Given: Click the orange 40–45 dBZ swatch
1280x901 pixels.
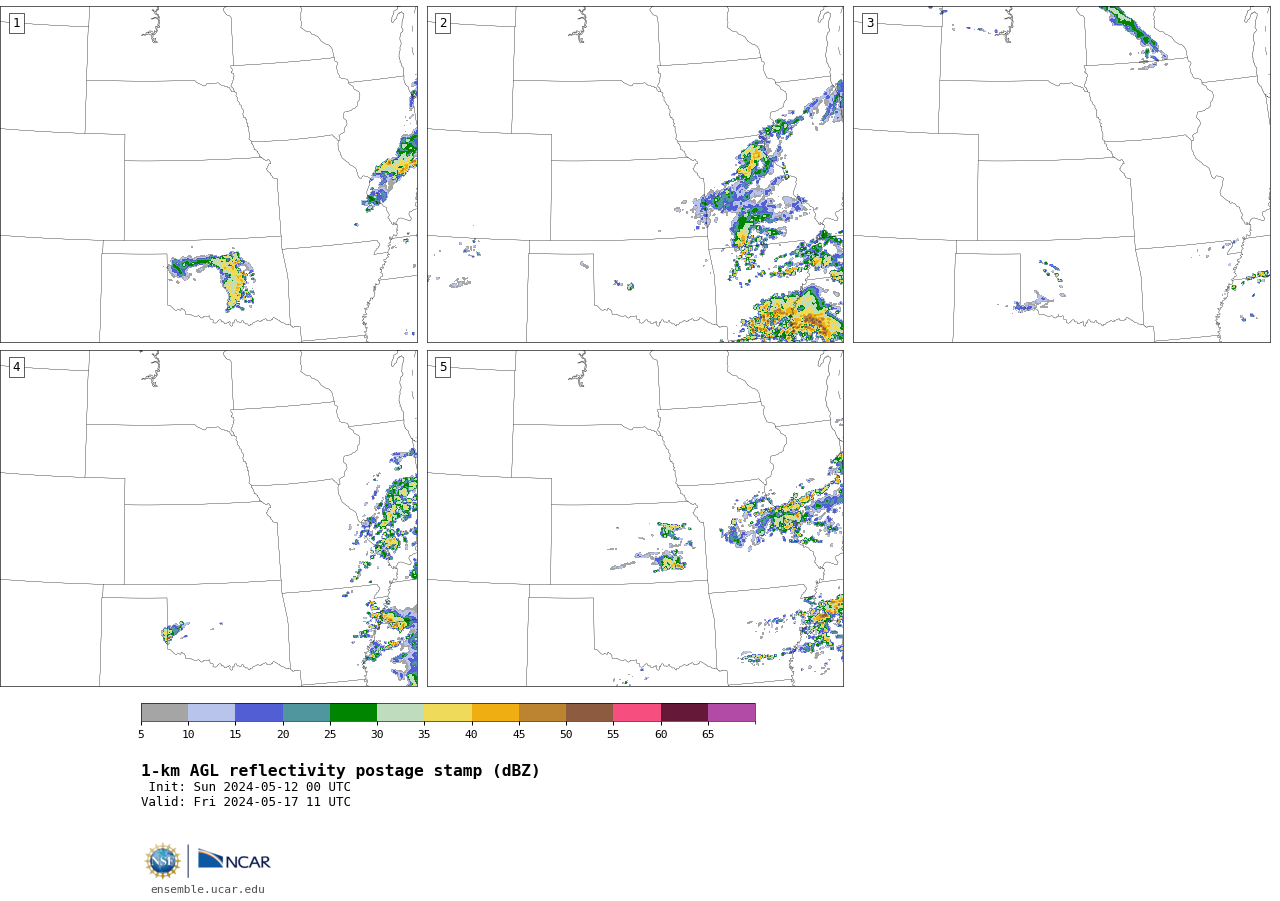Looking at the screenshot, I should point(495,712).
